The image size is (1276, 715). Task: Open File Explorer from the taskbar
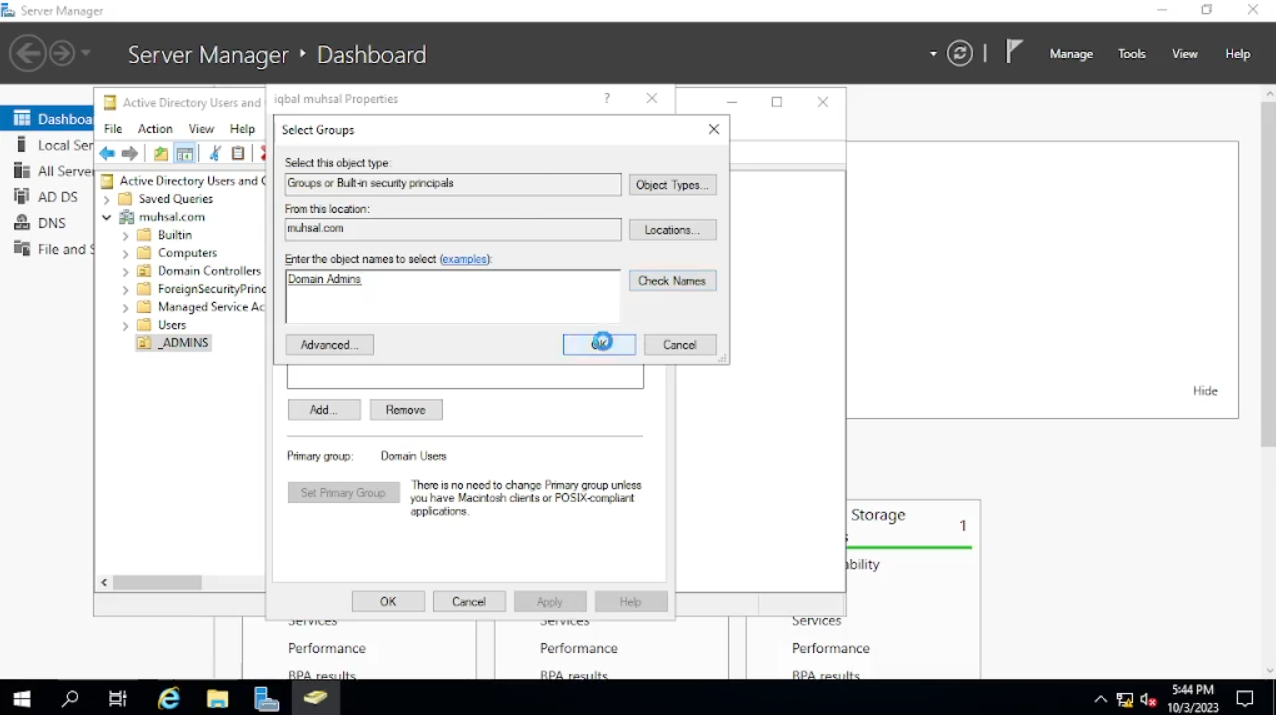(x=218, y=698)
